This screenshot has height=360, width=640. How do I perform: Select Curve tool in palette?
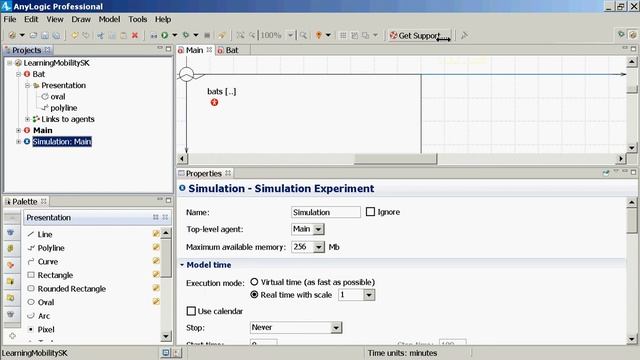point(47,262)
